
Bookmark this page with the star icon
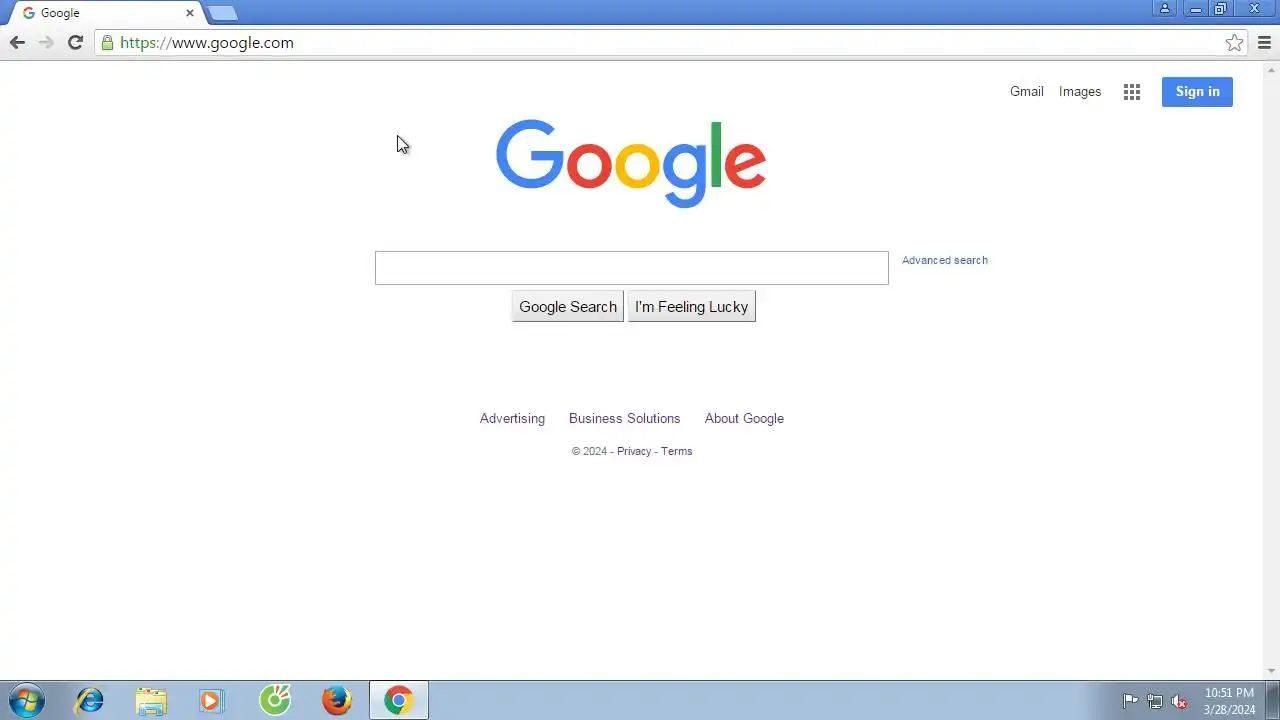[x=1235, y=42]
